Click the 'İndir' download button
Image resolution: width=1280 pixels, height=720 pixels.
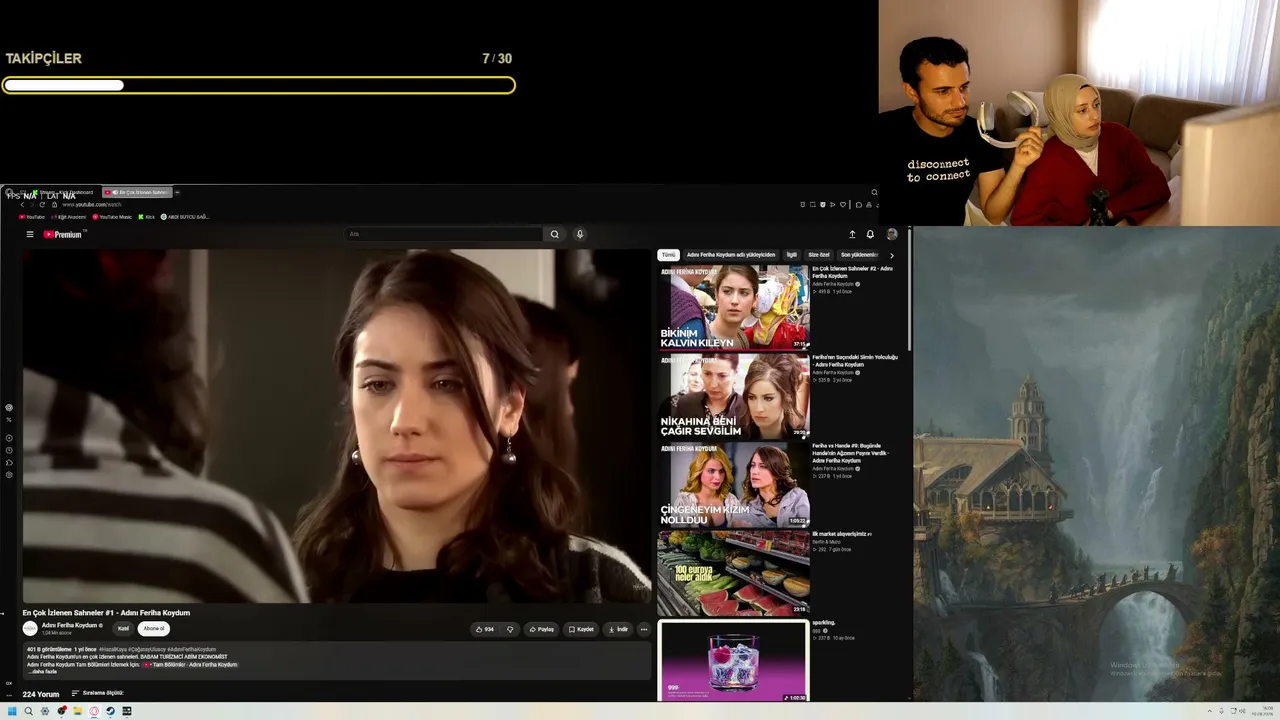pos(618,629)
